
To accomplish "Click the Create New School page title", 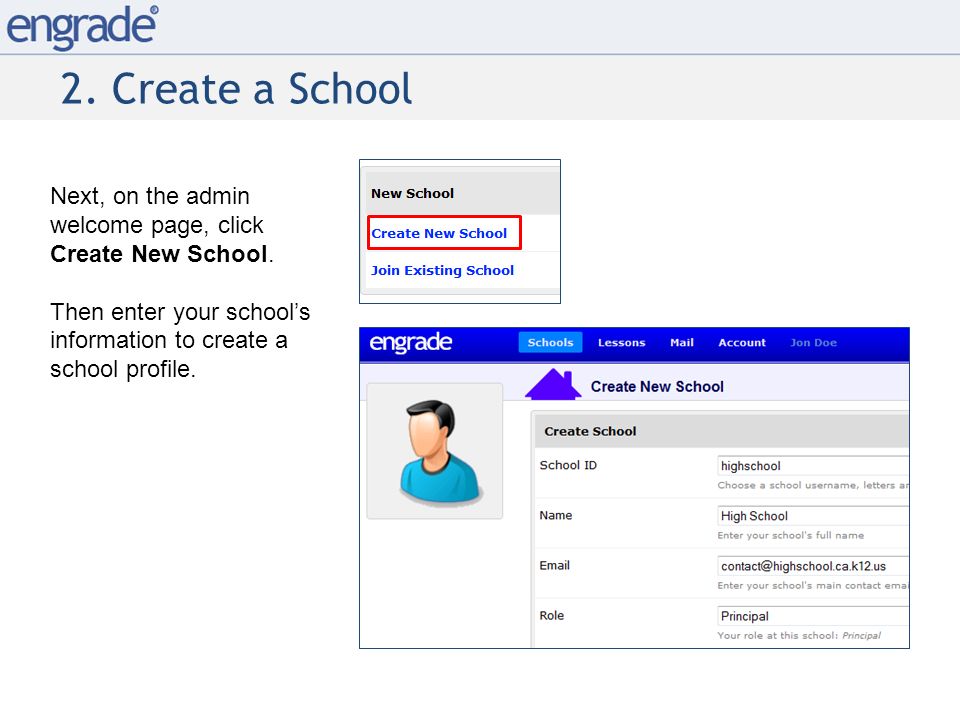I will pyautogui.click(x=657, y=387).
